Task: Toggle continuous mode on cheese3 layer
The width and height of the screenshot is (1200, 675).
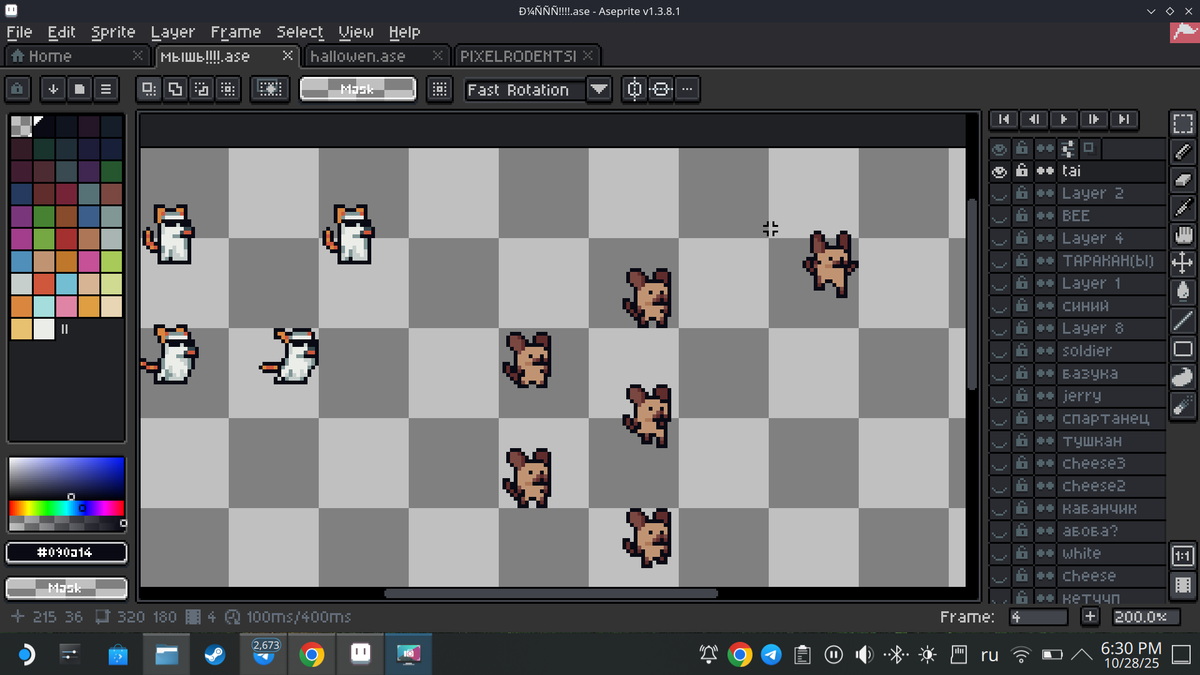Action: tap(1045, 464)
